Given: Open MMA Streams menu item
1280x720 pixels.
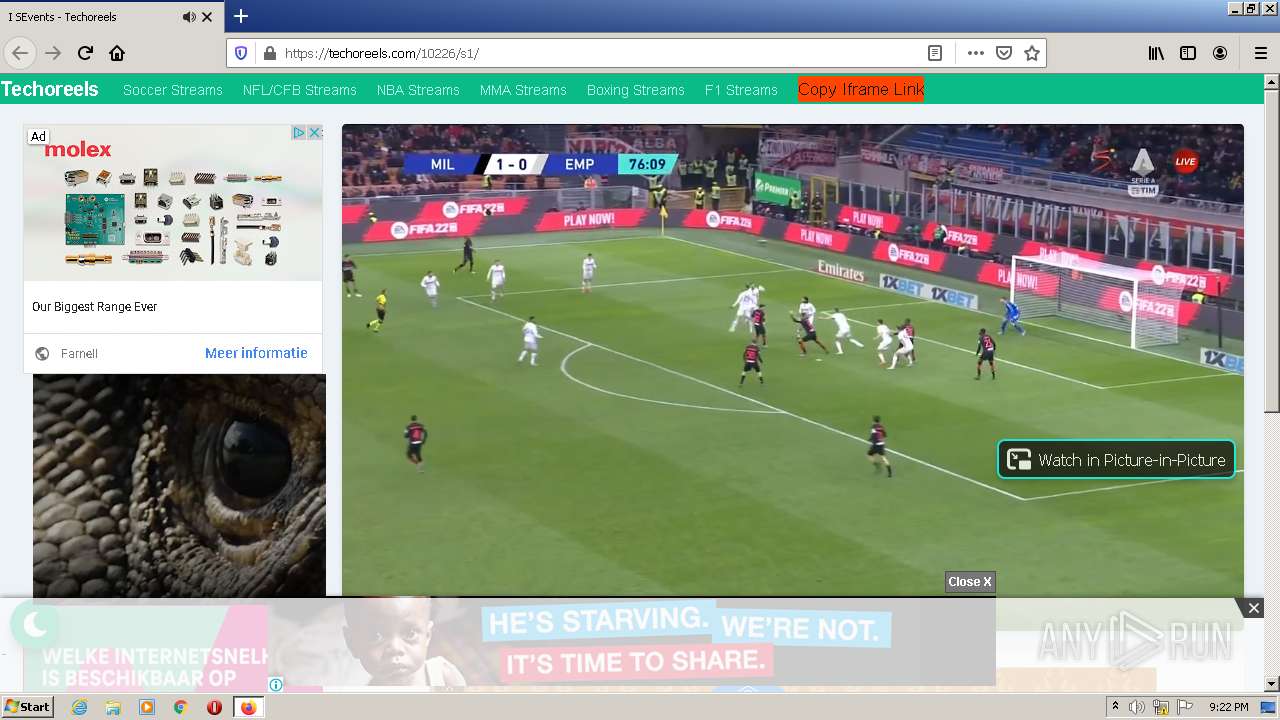Looking at the screenshot, I should (523, 90).
